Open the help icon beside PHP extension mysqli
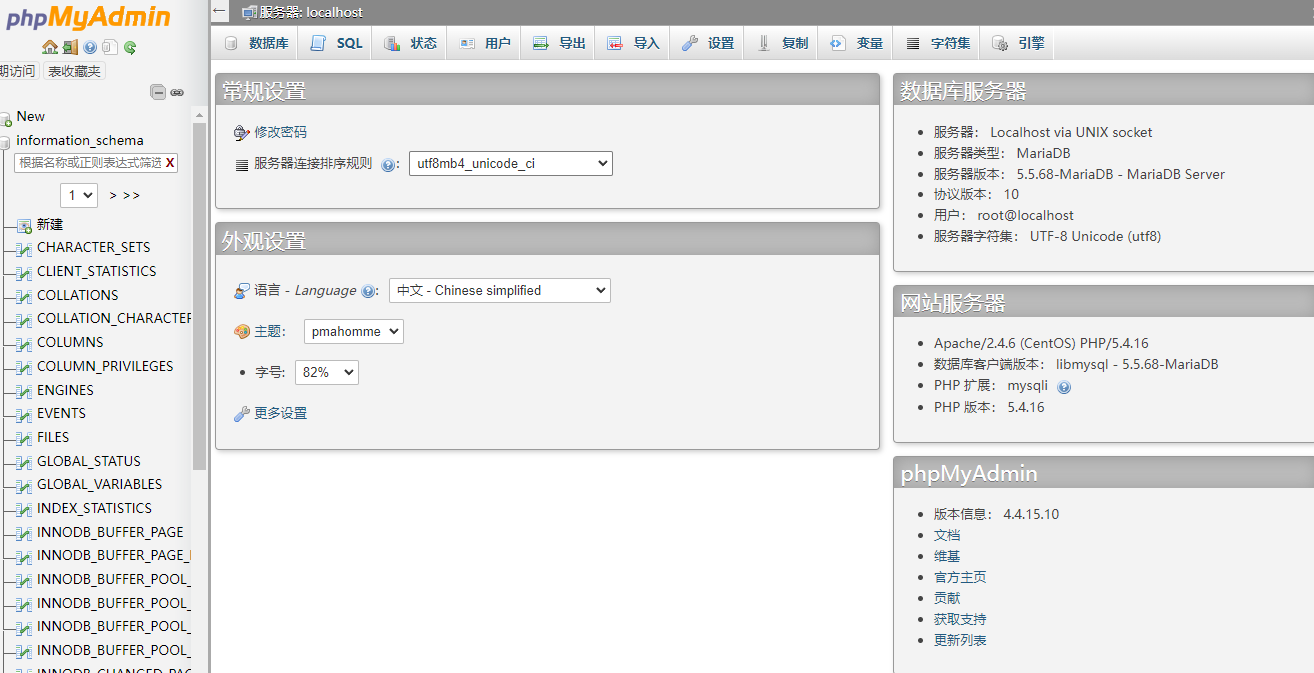Screen dimensions: 1314x673 (x=1064, y=387)
